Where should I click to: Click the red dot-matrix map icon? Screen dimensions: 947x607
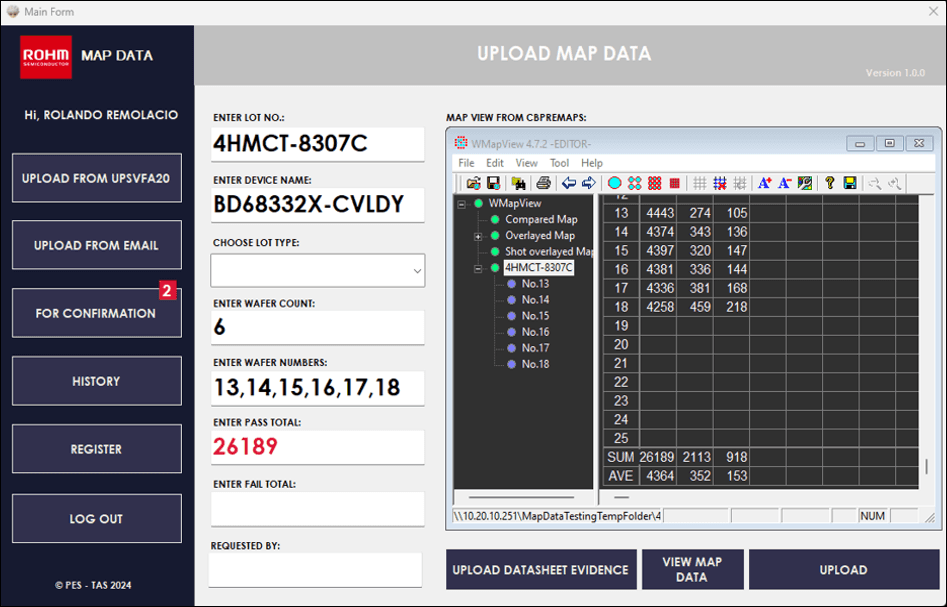tap(654, 184)
